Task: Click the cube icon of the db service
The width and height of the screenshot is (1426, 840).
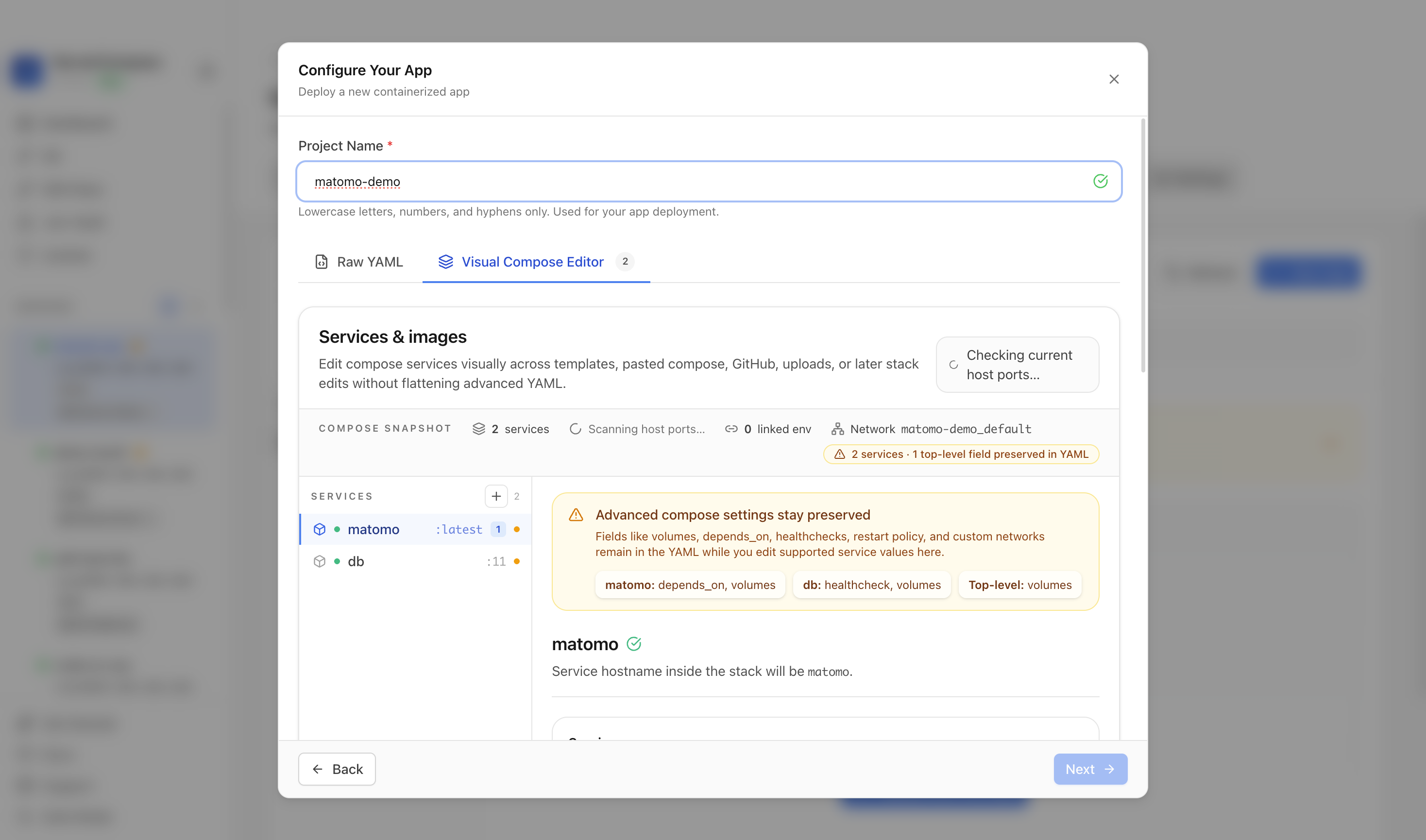Action: coord(319,561)
